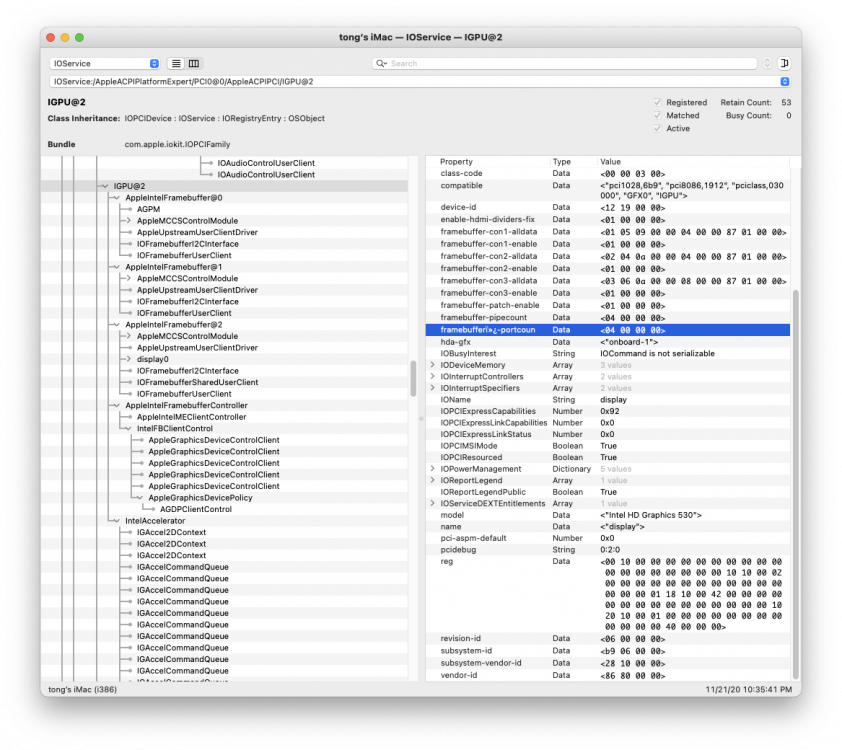This screenshot has height=750, width=842.
Task: Select the pcidebug property row
Action: coord(608,550)
